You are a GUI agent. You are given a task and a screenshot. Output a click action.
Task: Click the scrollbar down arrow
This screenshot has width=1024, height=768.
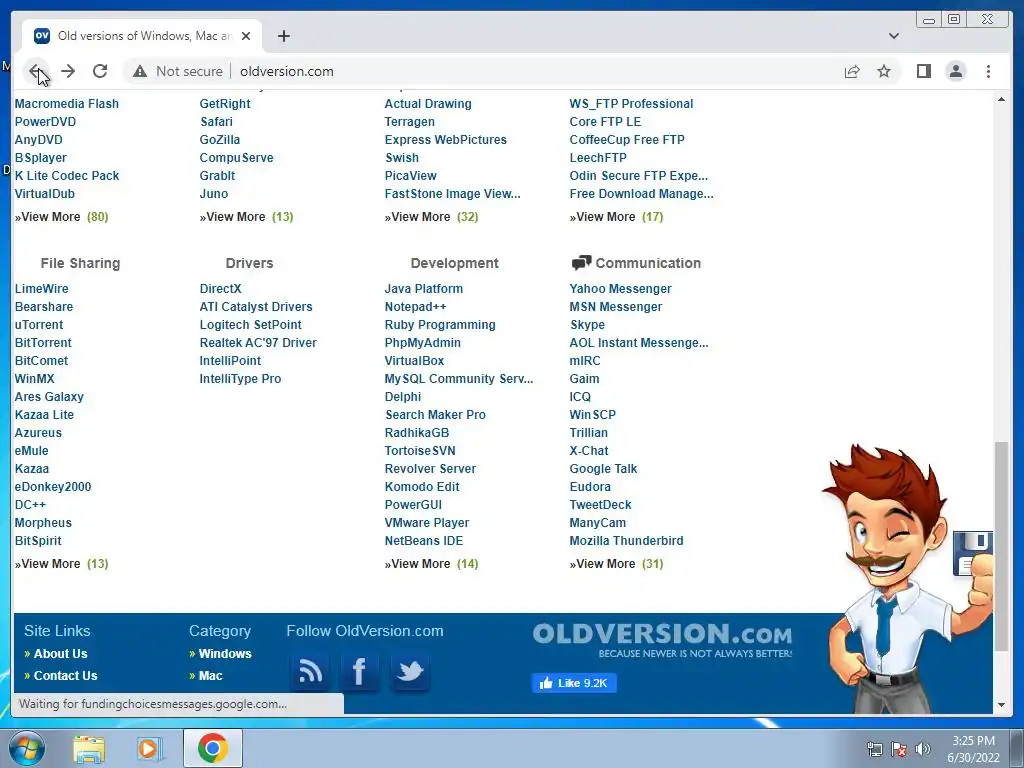(x=1001, y=705)
